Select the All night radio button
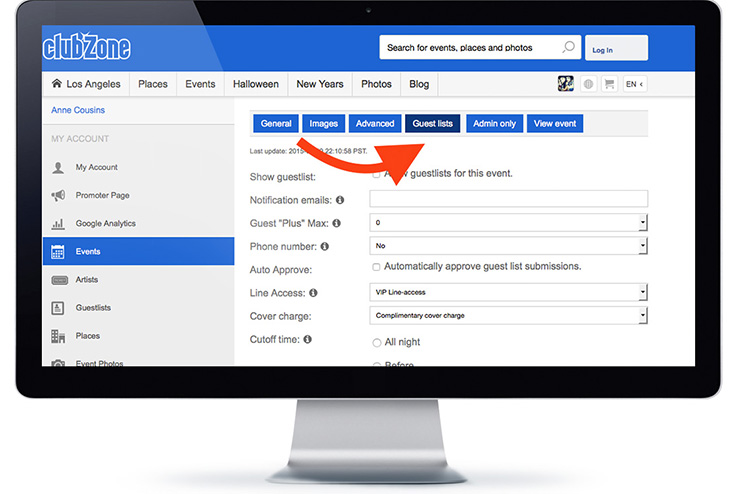 [377, 343]
